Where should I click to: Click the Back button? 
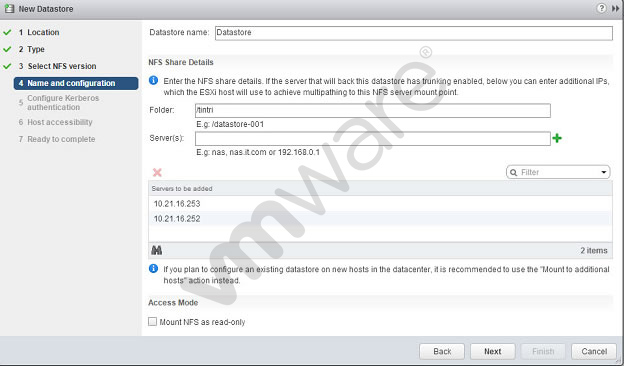tap(442, 351)
